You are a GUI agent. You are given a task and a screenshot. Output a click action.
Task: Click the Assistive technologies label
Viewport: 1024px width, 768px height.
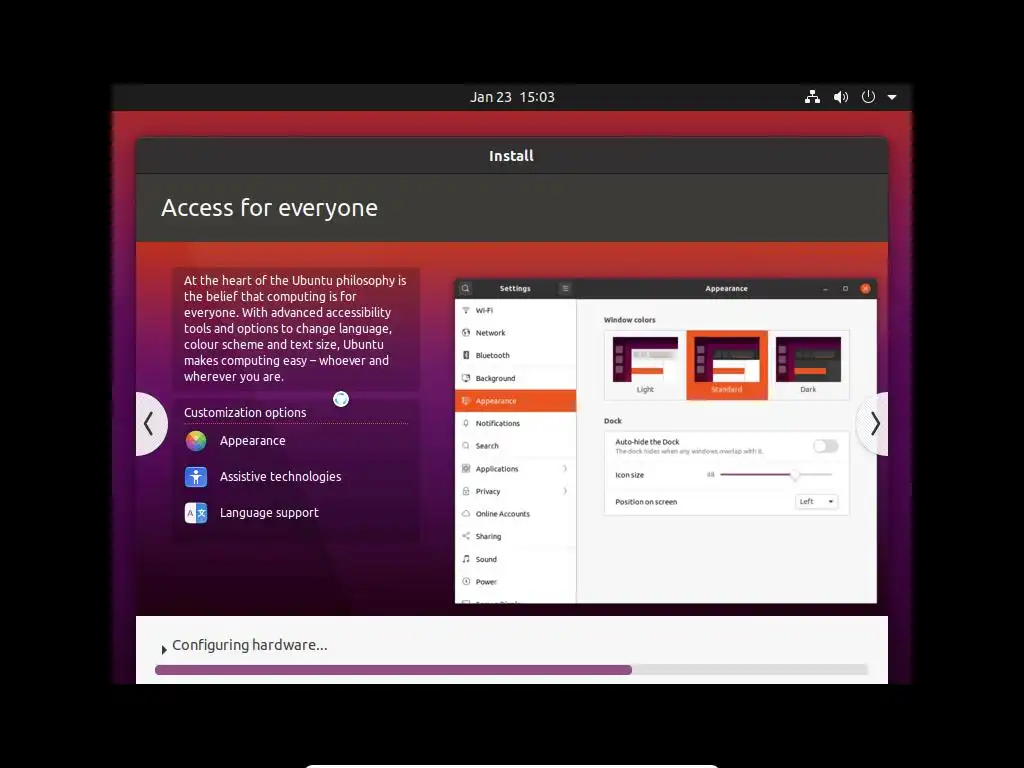tap(280, 477)
